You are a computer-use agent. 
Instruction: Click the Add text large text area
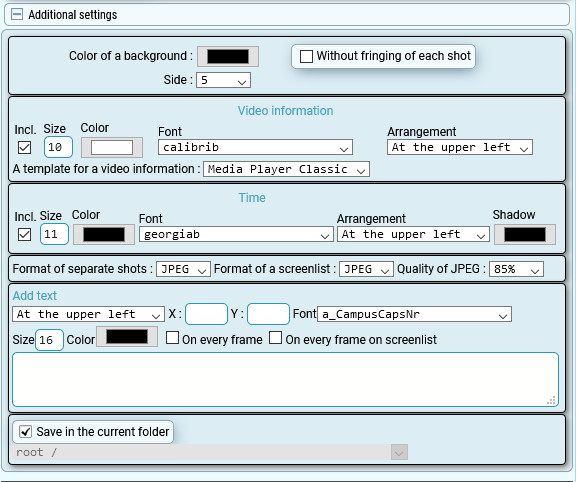tap(286, 380)
